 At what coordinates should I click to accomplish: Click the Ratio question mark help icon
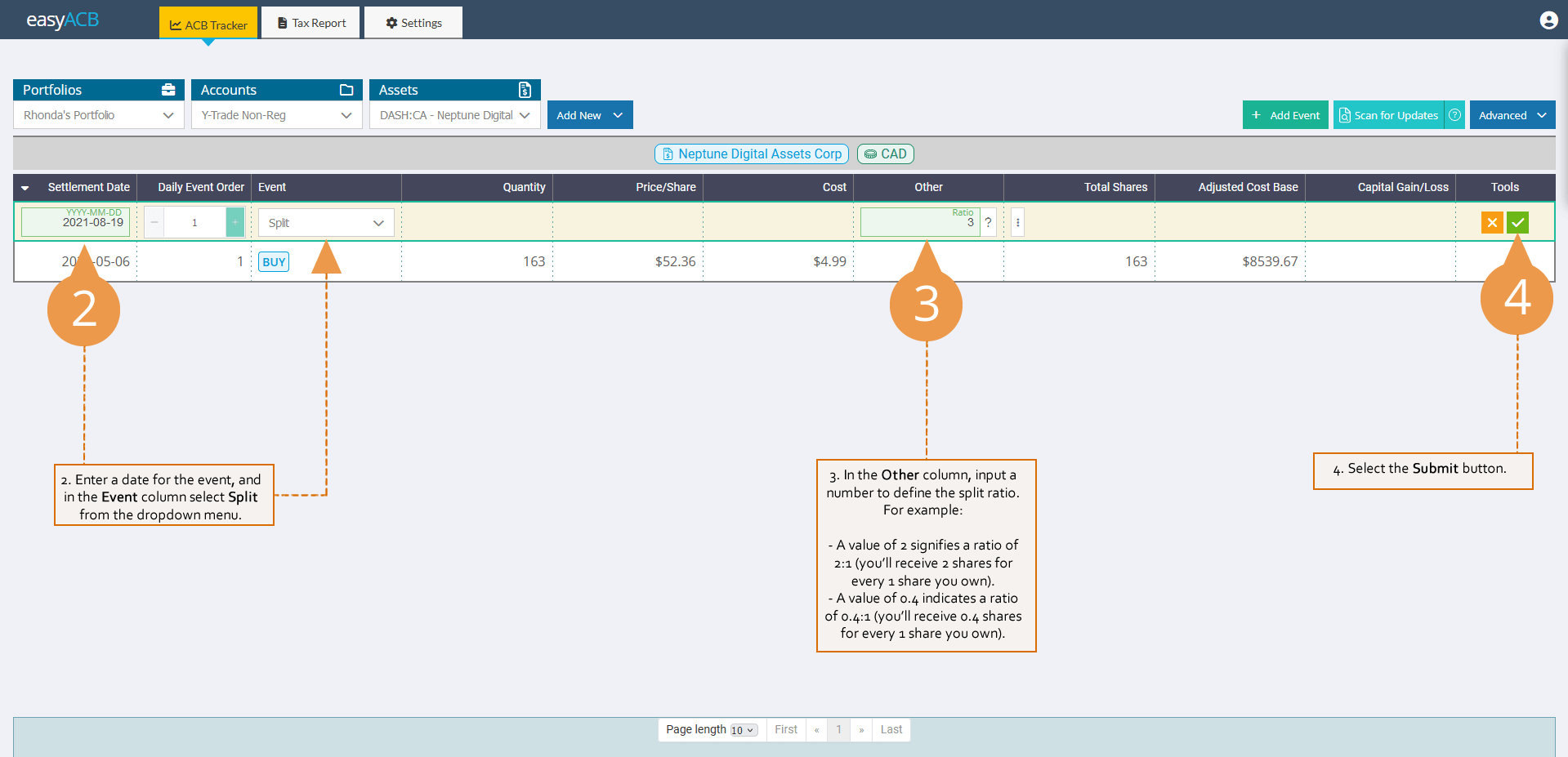[988, 222]
